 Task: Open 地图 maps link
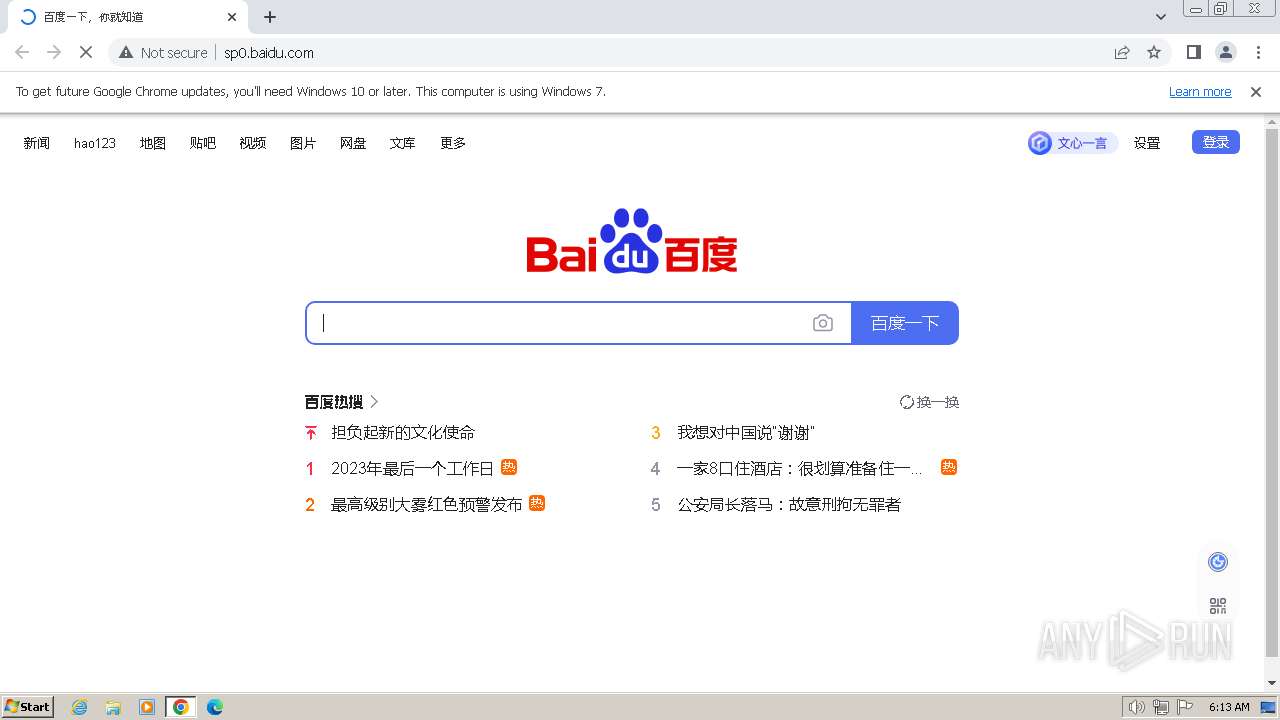(153, 143)
